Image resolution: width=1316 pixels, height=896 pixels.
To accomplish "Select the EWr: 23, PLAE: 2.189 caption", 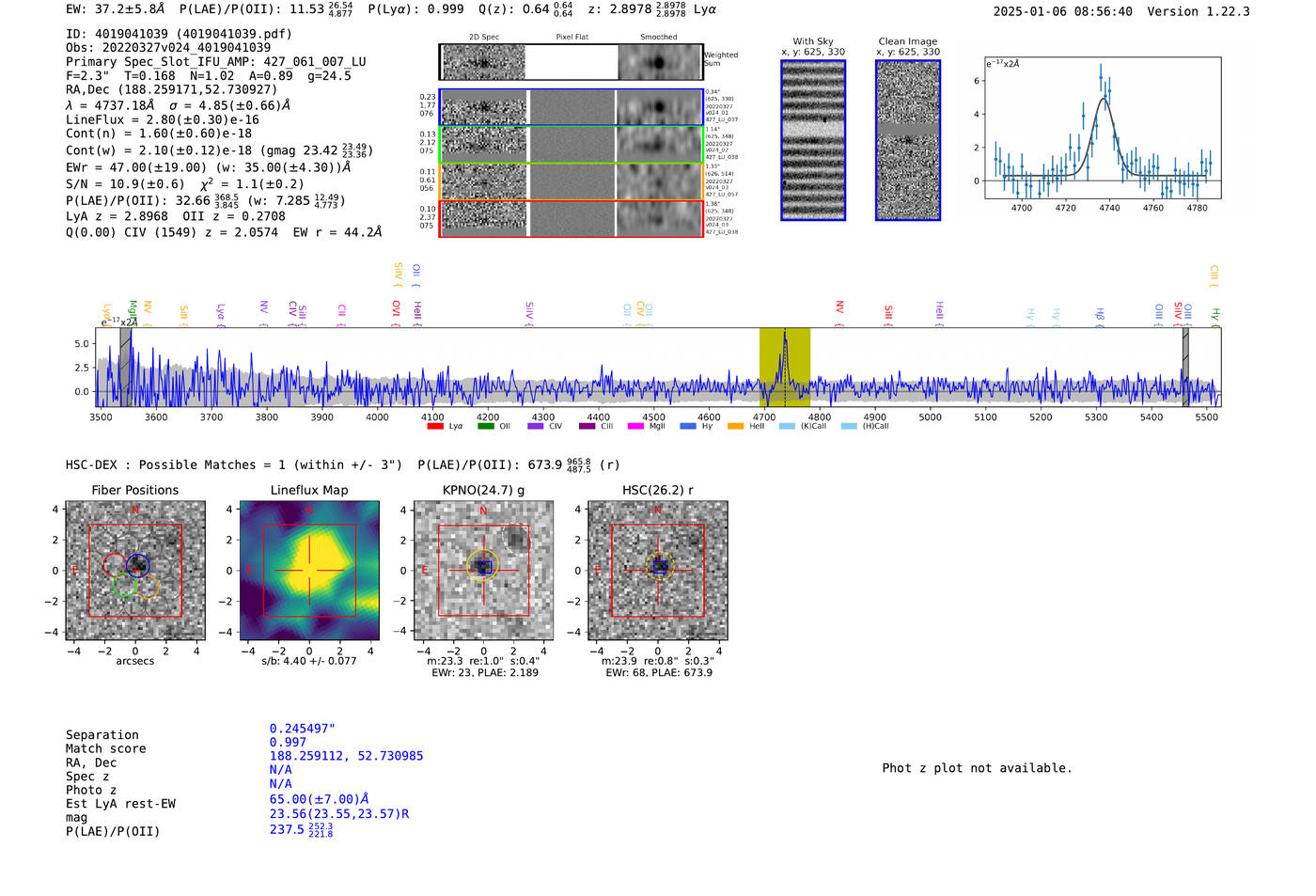I will click(485, 672).
